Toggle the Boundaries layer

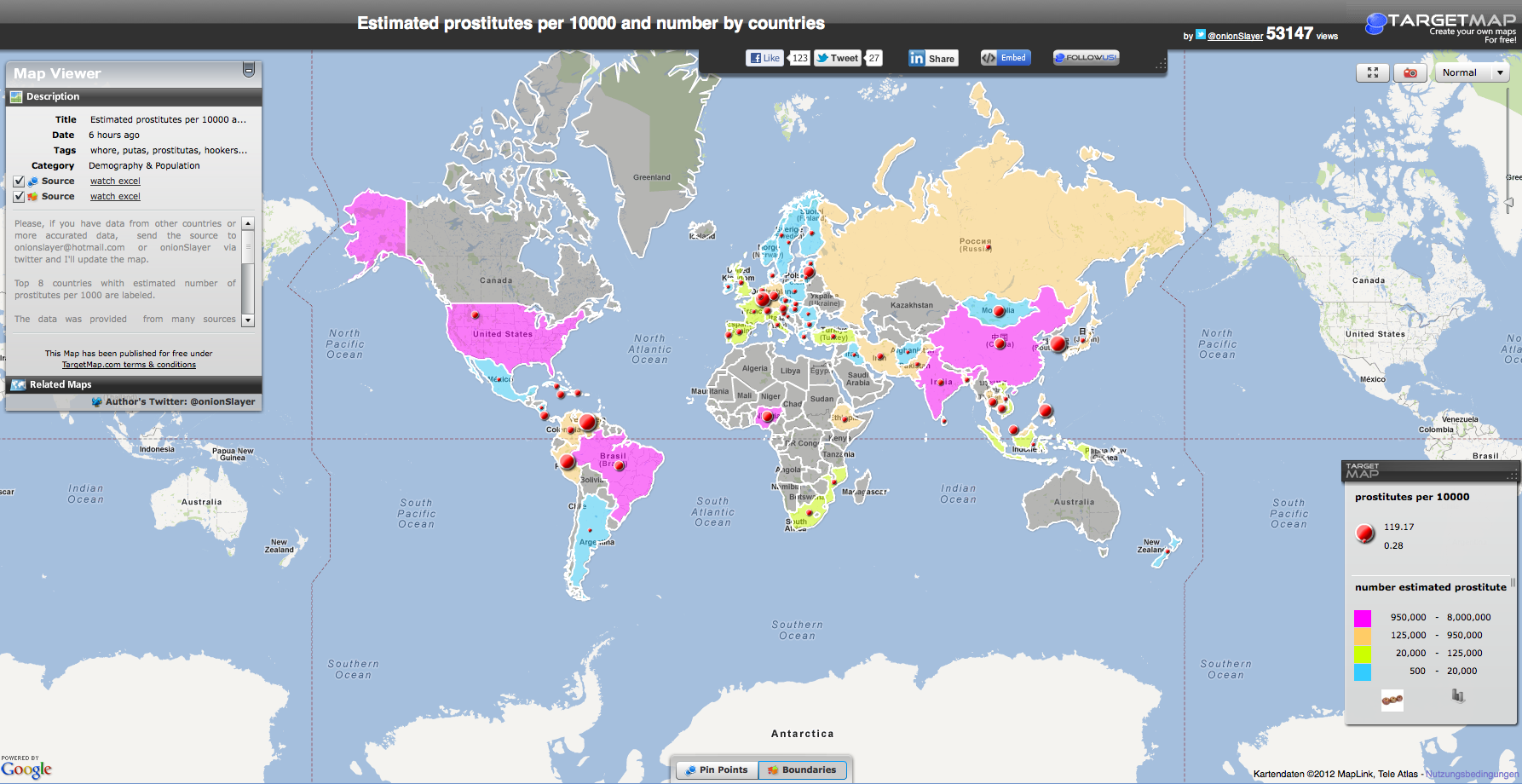(802, 770)
